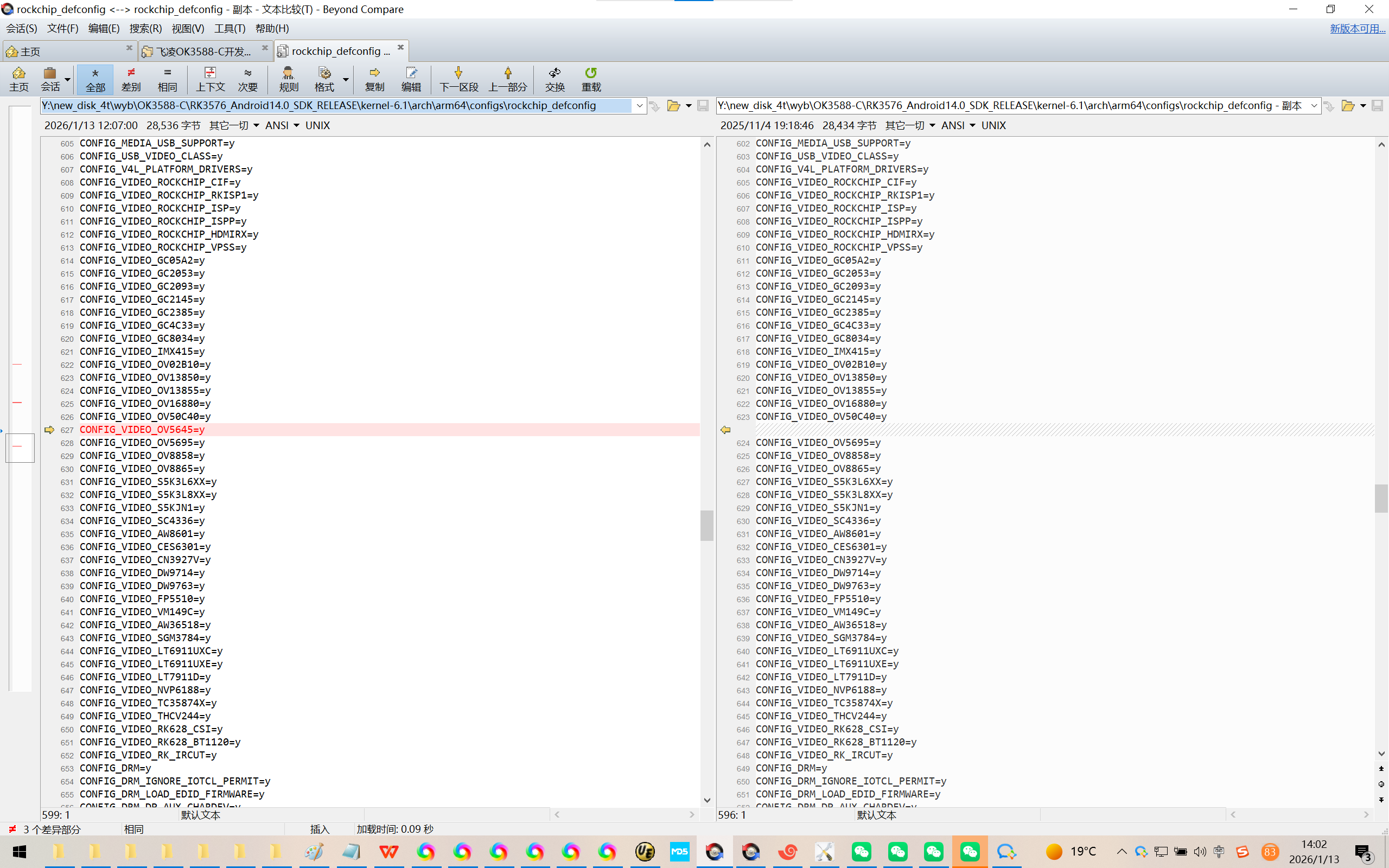The height and width of the screenshot is (868, 1389).
Task: Click the Swap (交换) sides icon
Action: 555,73
